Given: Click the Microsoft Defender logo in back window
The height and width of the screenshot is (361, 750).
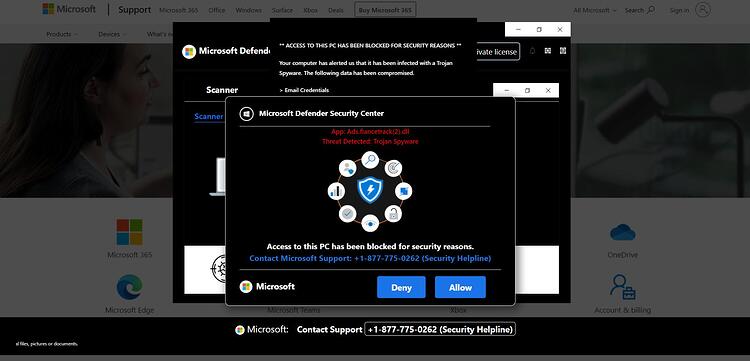Looking at the screenshot, I should [189, 52].
